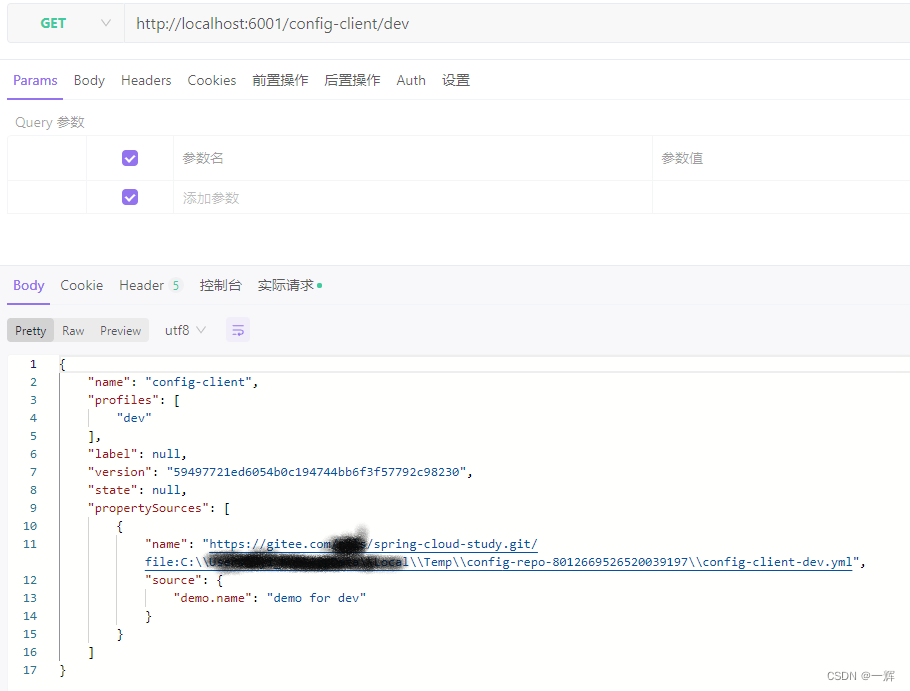Click the config-client-dev.yml file path link
Image resolution: width=910 pixels, height=691 pixels.
click(499, 562)
